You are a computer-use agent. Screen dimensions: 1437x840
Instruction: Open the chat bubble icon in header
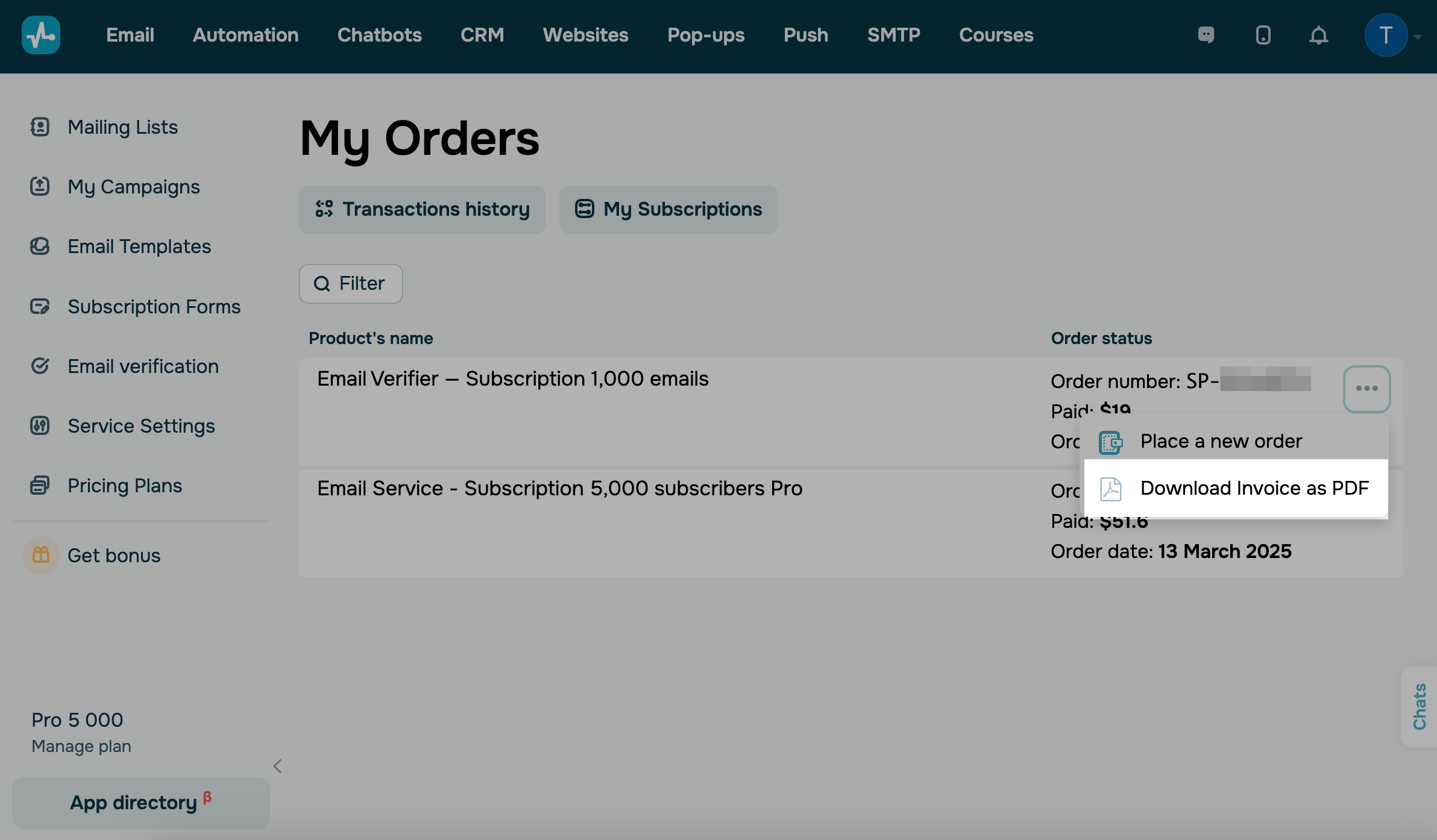(x=1206, y=35)
